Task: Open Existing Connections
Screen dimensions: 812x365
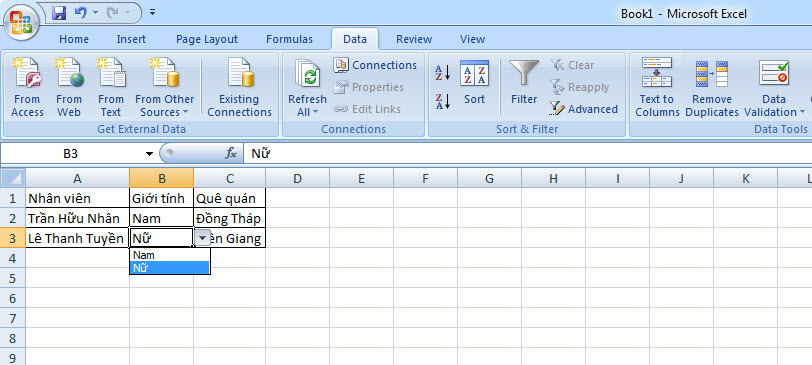Action: [239, 87]
